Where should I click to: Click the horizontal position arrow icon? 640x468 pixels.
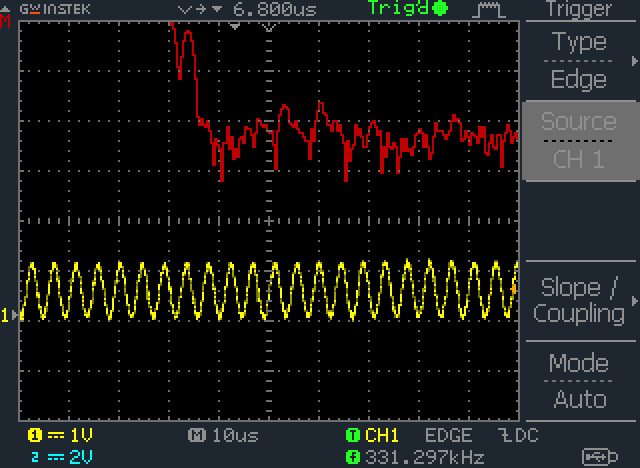(x=200, y=9)
